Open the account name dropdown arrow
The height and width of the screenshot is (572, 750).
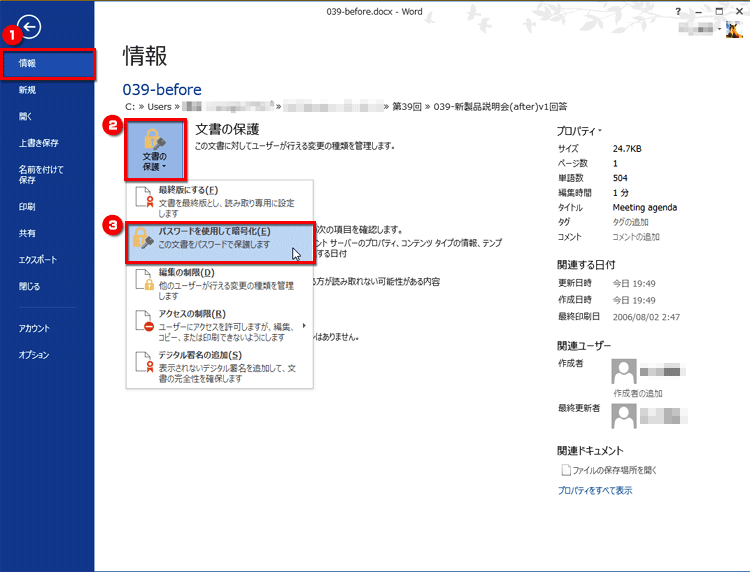(x=719, y=29)
